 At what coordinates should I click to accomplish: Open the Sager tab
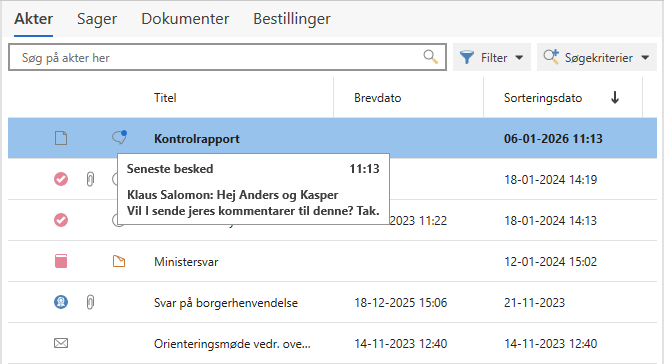point(97,19)
